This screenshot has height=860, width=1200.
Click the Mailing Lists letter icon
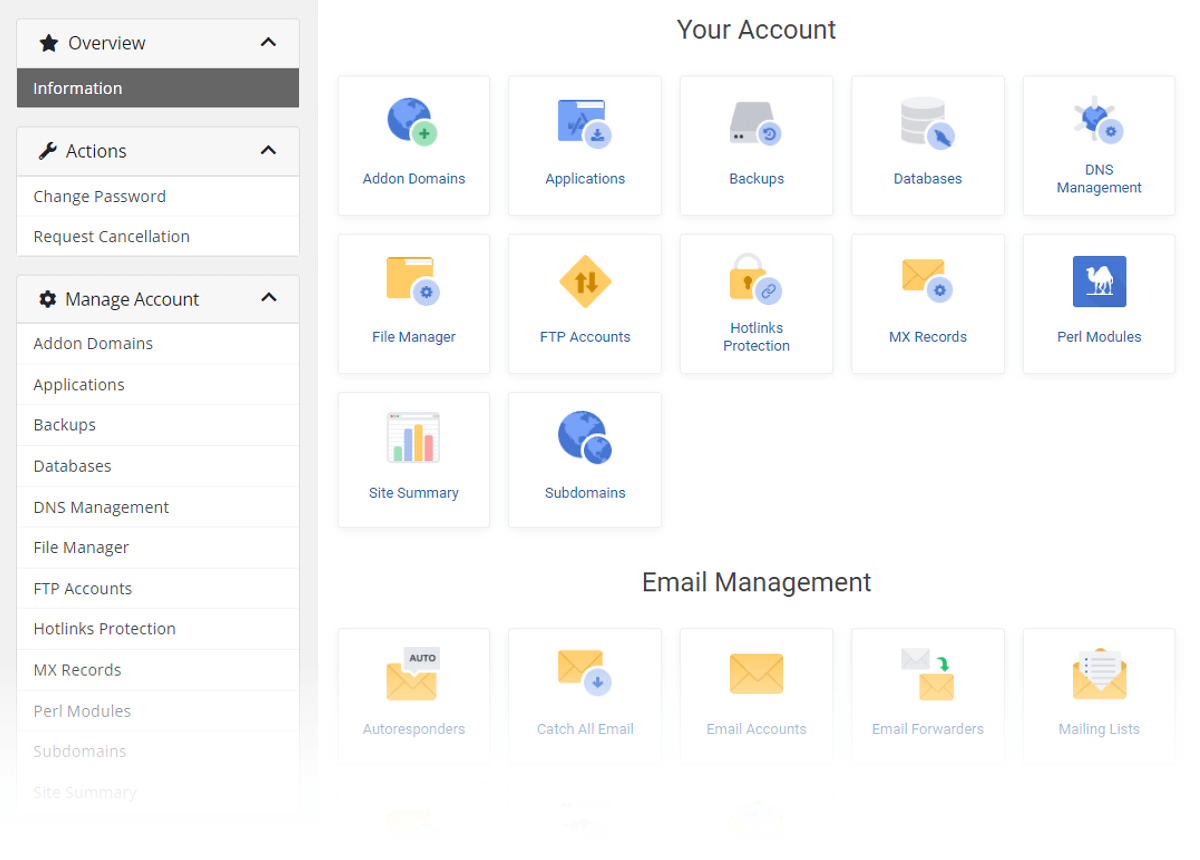[1099, 673]
